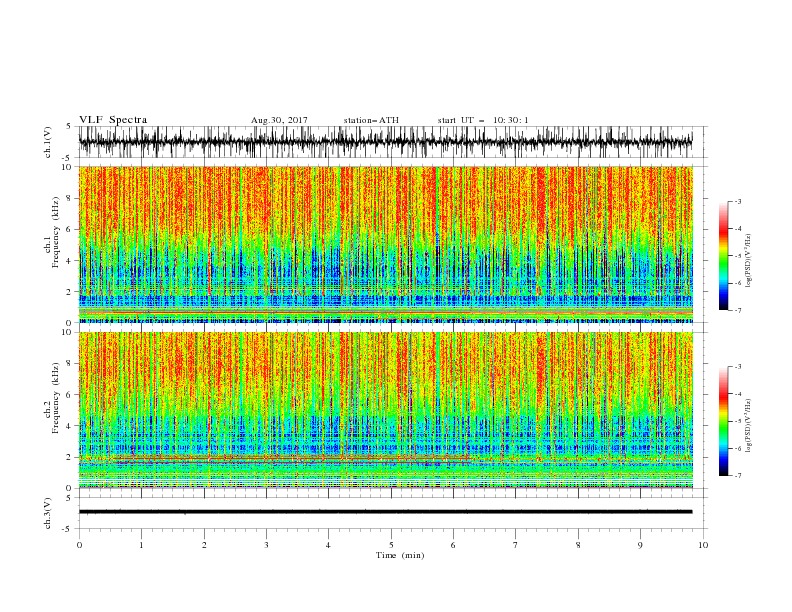Click the -5 tick on ch.2 colorbar

738,421
